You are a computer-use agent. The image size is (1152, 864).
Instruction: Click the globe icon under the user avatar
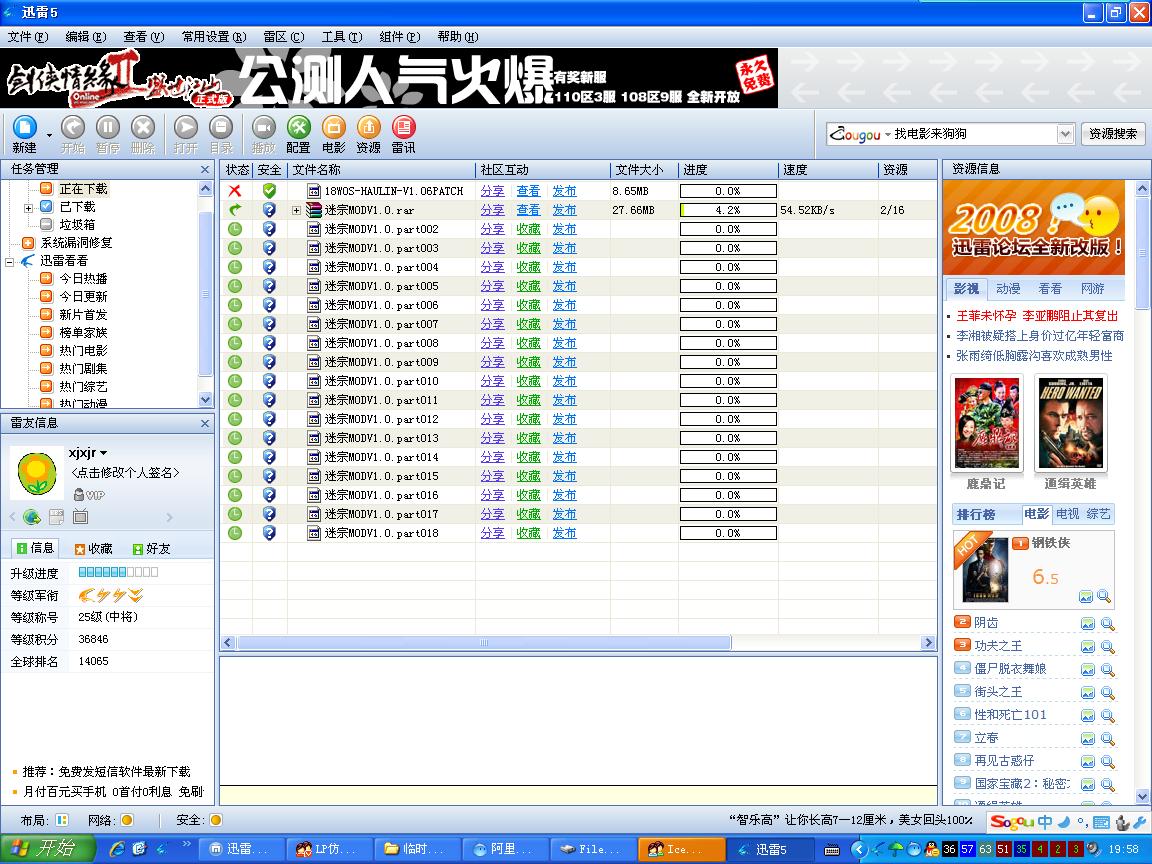coord(31,516)
